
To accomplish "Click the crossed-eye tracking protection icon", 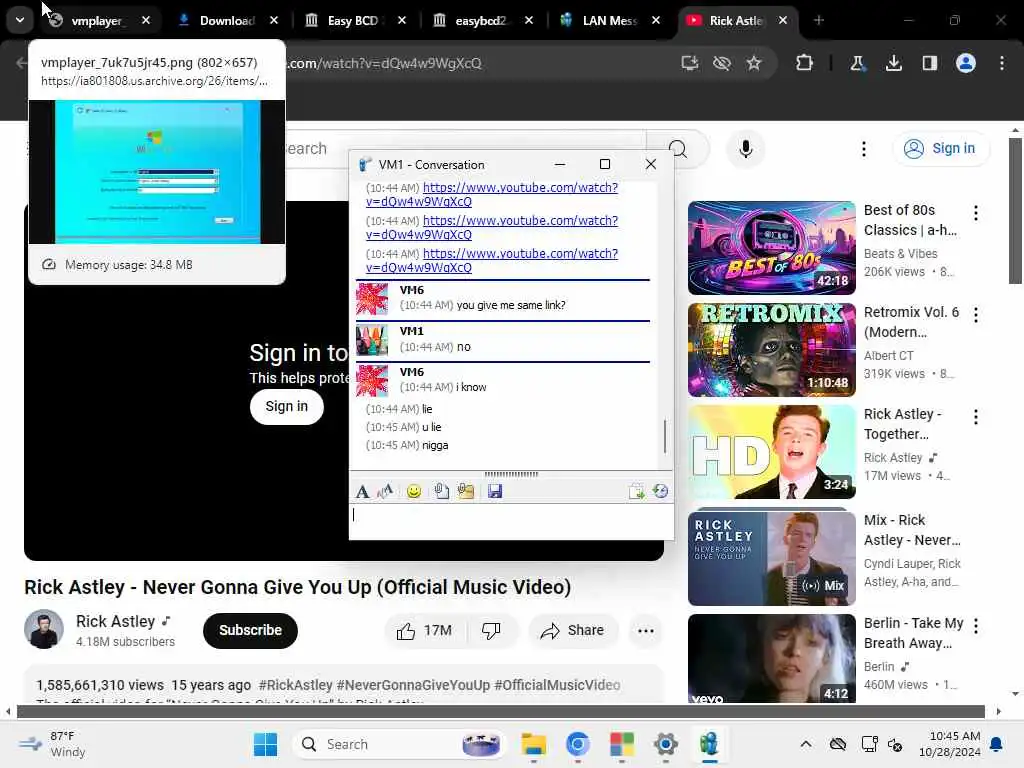I will tap(722, 63).
